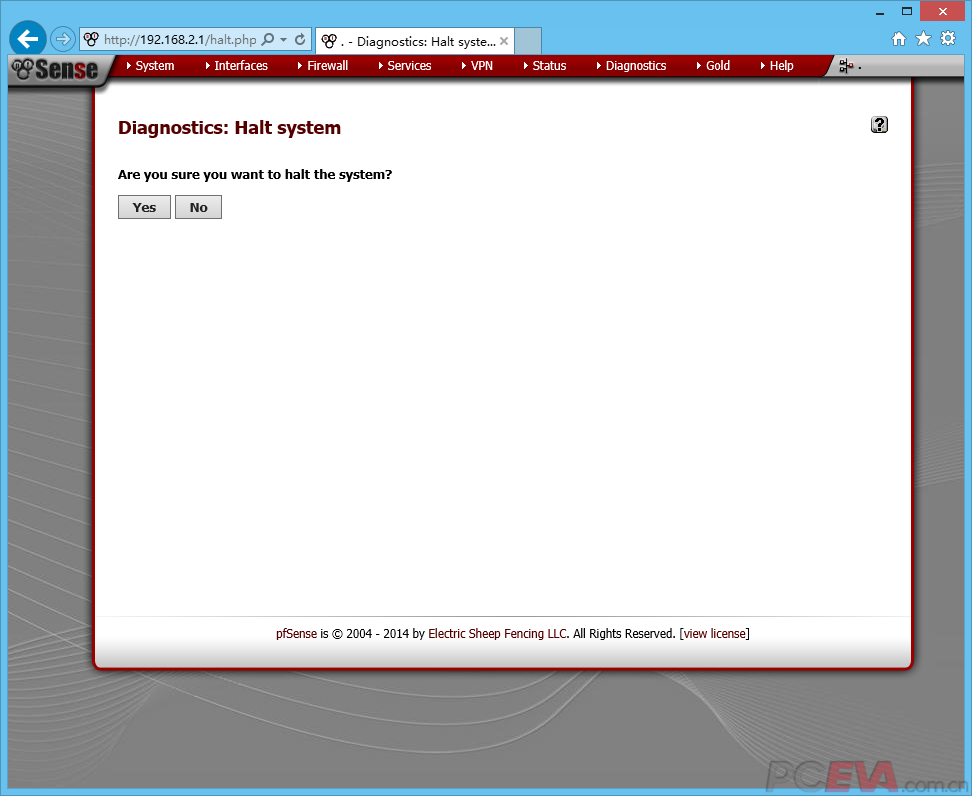Open the Interfaces menu

tap(241, 66)
